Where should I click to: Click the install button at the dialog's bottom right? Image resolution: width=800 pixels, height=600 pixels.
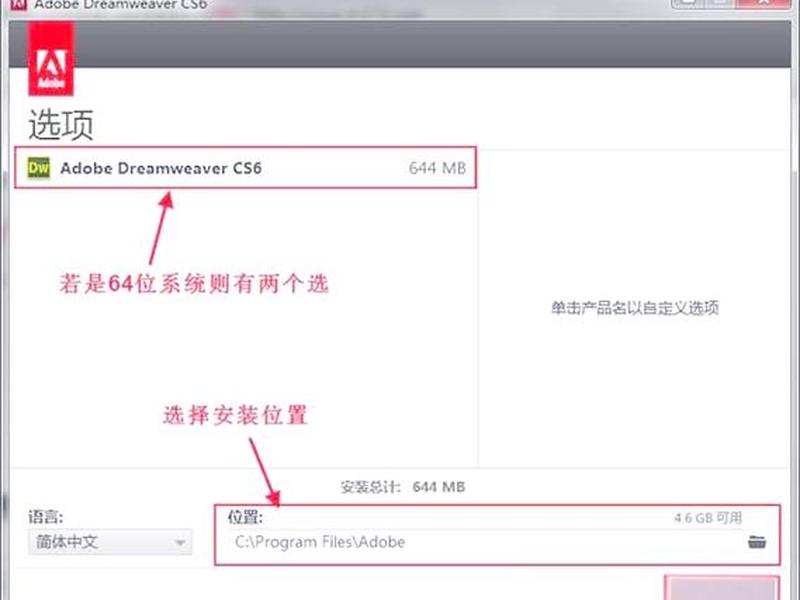tap(722, 588)
